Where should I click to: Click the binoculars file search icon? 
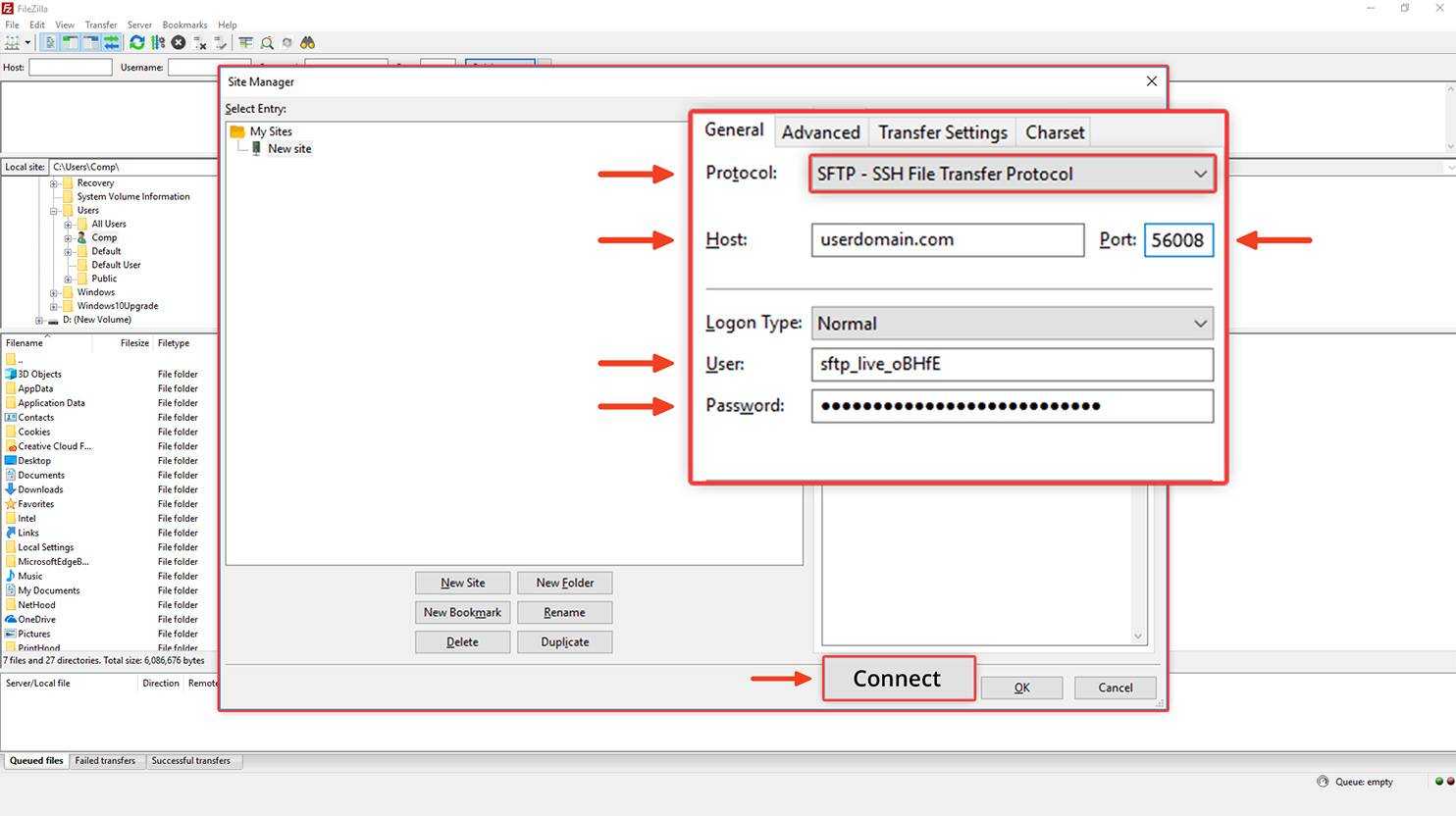click(308, 43)
